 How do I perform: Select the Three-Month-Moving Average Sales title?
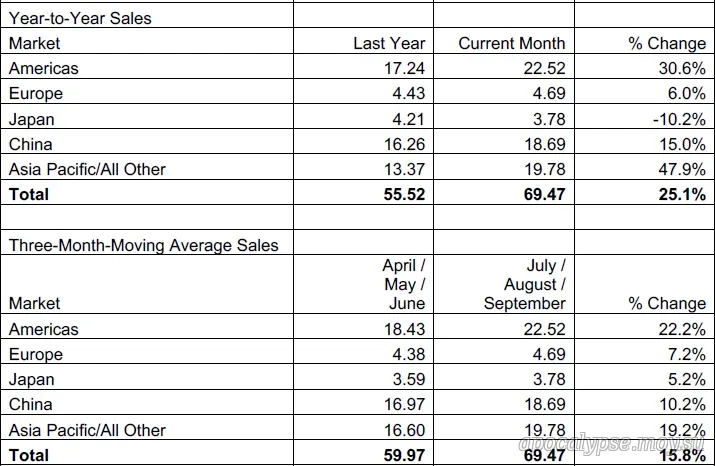[143, 244]
